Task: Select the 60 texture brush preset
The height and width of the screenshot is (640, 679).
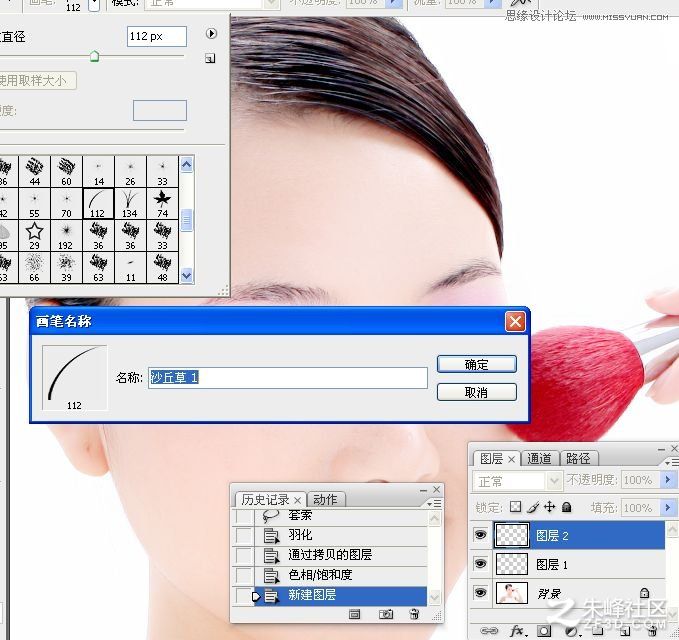Action: pos(66,171)
